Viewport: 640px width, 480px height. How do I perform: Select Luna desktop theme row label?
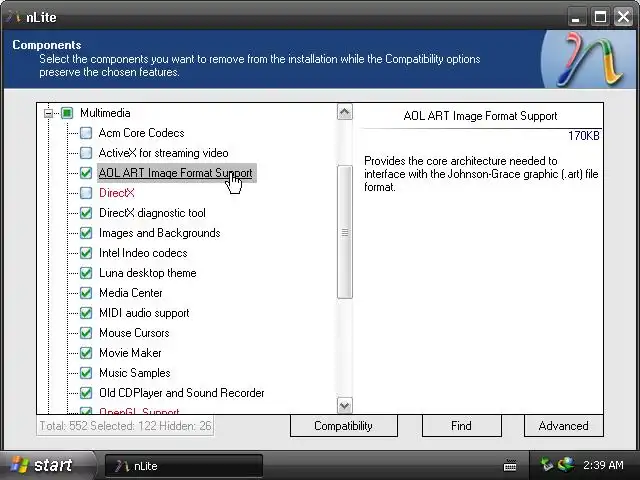click(x=147, y=273)
